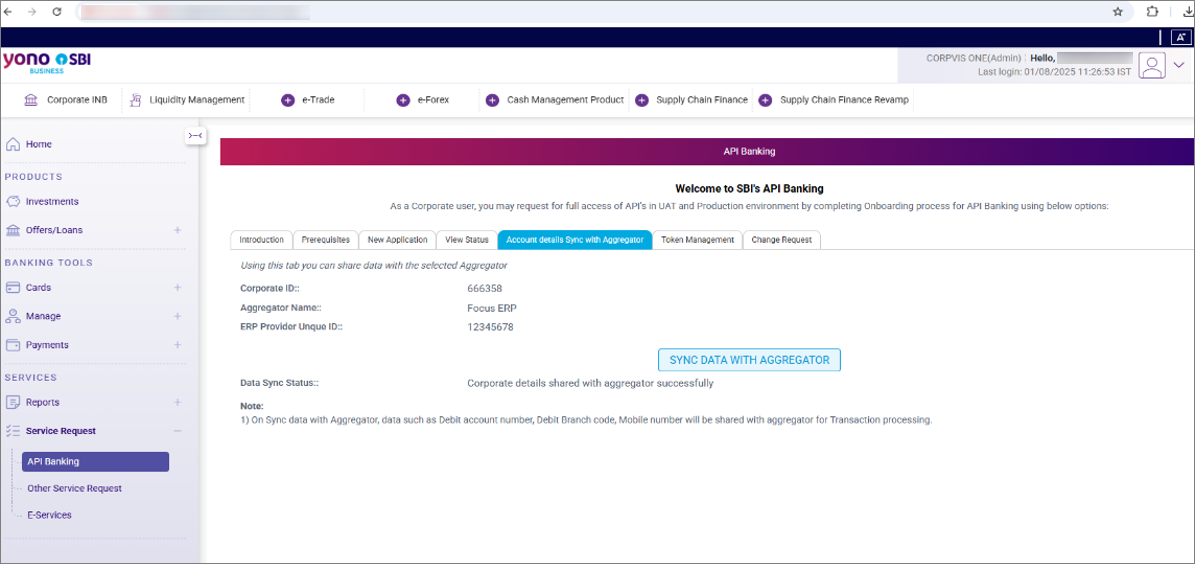
Task: Expand Cards with plus sign
Action: 177,287
